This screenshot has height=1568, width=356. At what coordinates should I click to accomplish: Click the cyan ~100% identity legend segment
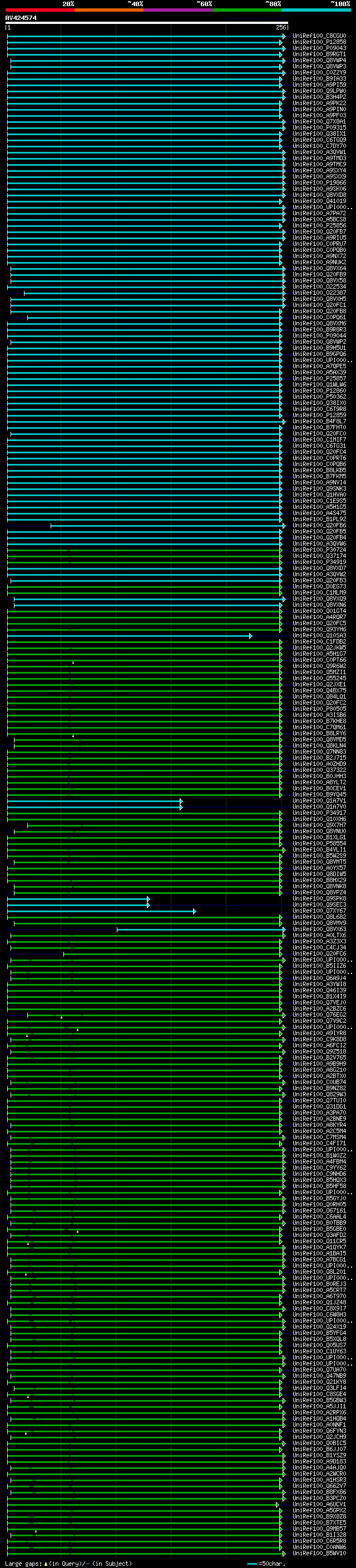[316, 10]
